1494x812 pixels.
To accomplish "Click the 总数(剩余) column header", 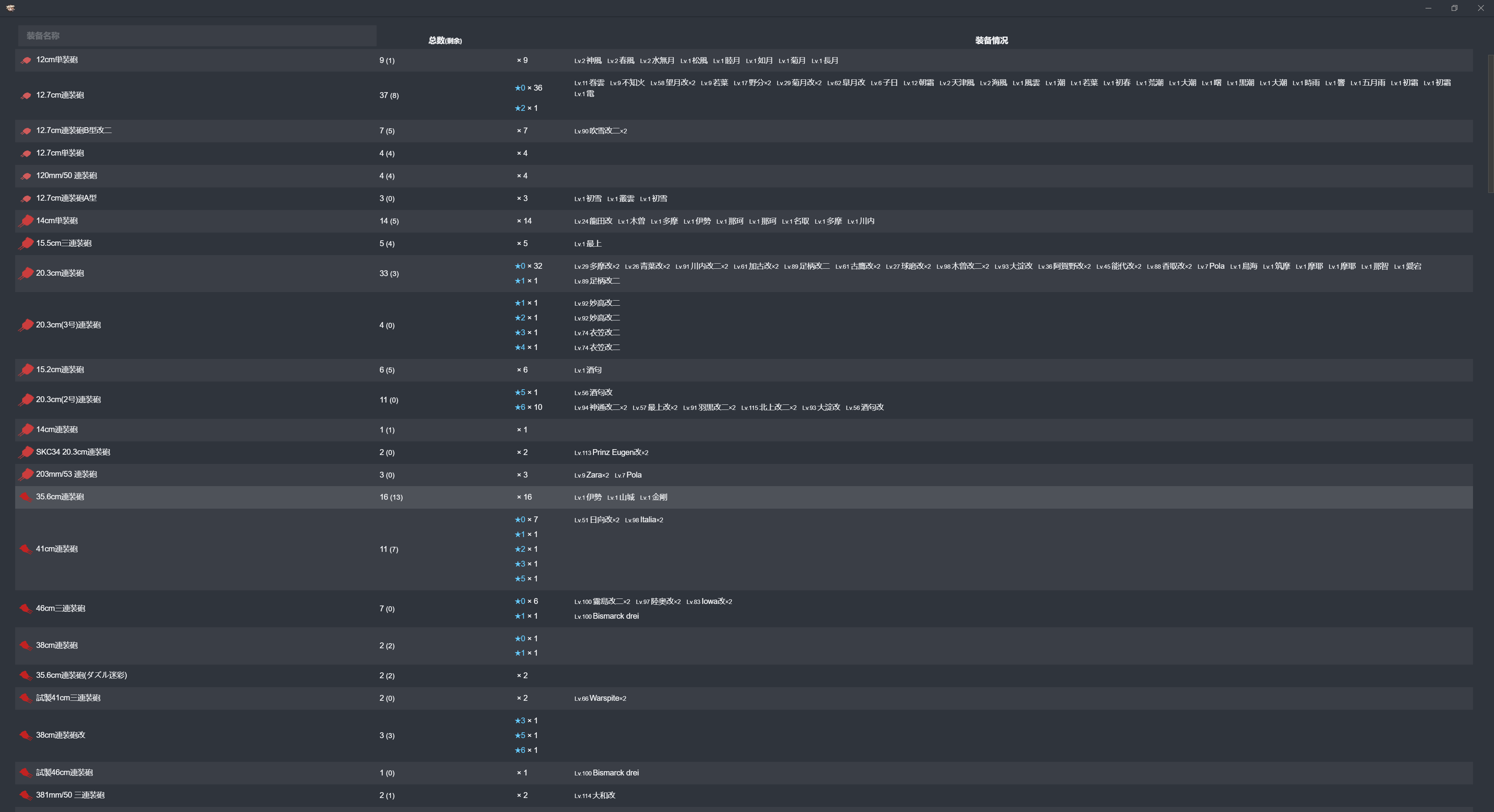I will pyautogui.click(x=445, y=40).
